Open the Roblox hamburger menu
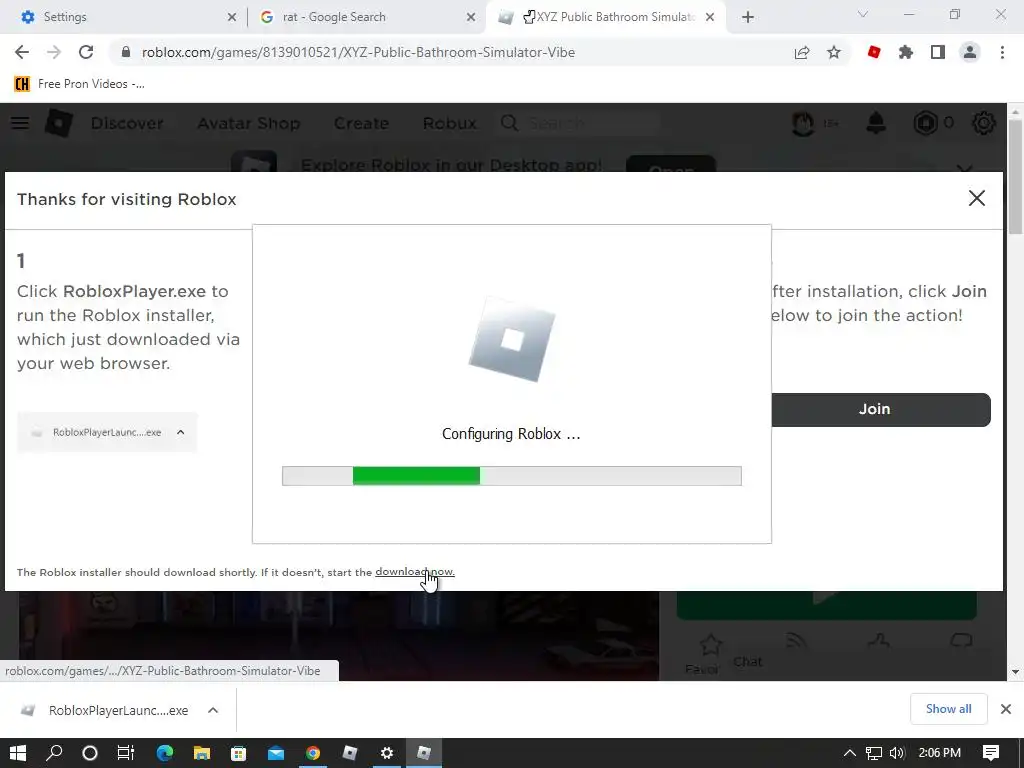The image size is (1024, 768). 20,123
